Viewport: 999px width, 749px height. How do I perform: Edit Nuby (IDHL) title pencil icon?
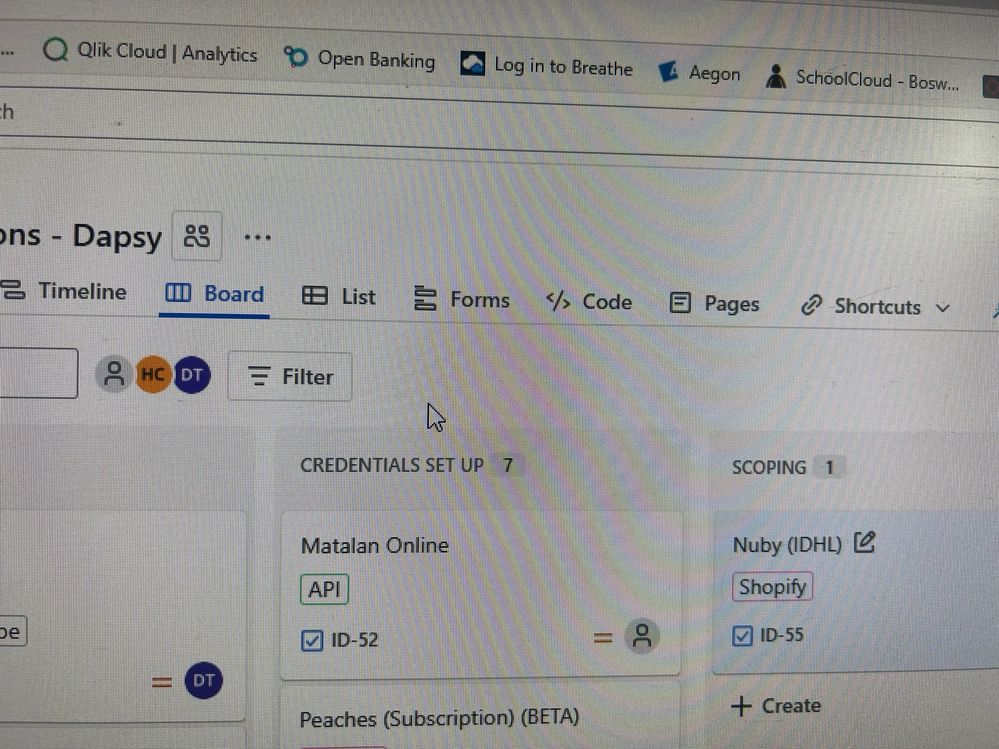(865, 542)
